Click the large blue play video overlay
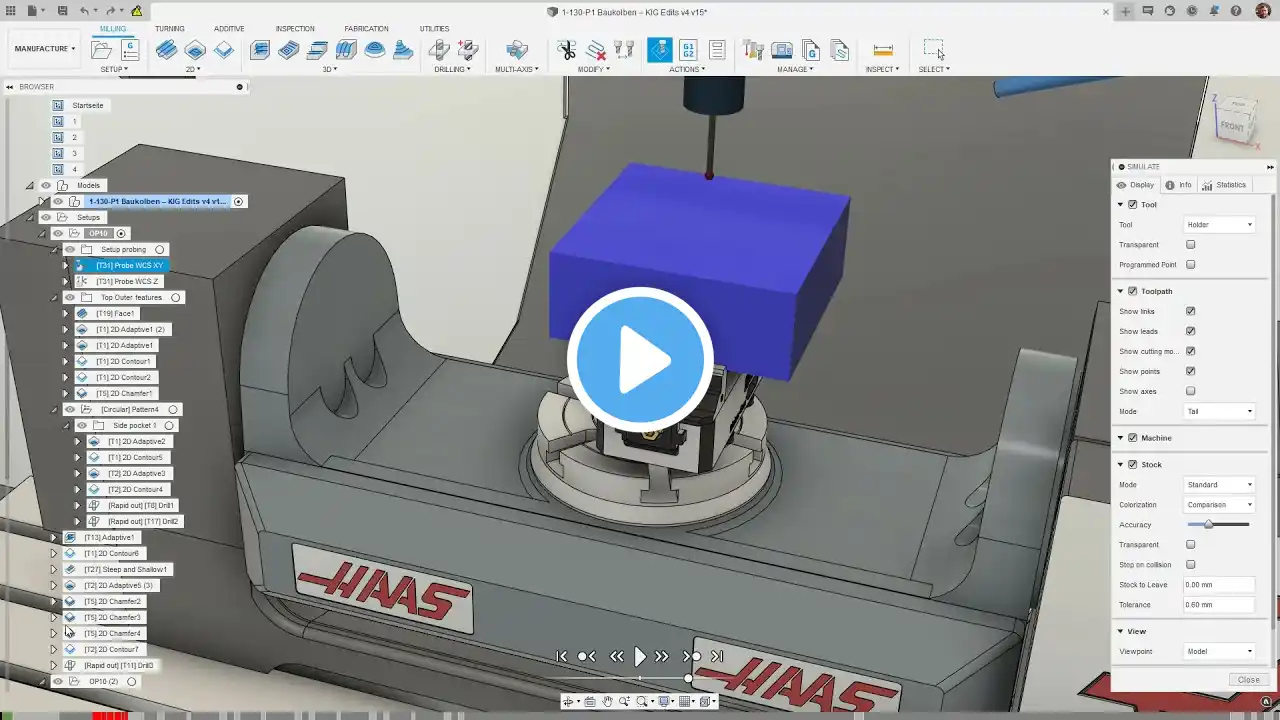 point(640,360)
